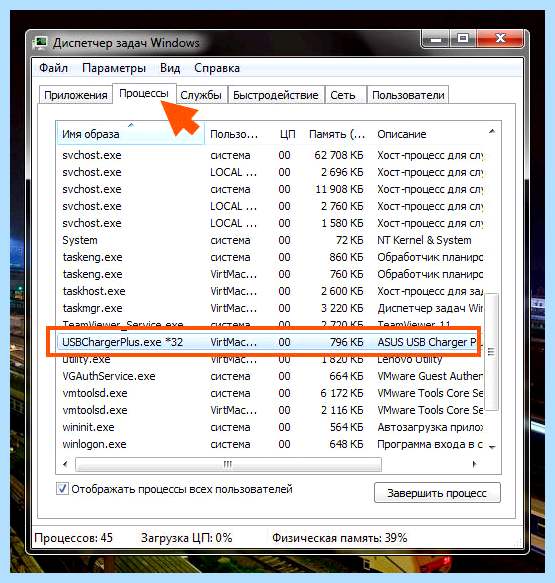The image size is (555, 583).
Task: Sort by Память column header
Action: click(x=337, y=134)
